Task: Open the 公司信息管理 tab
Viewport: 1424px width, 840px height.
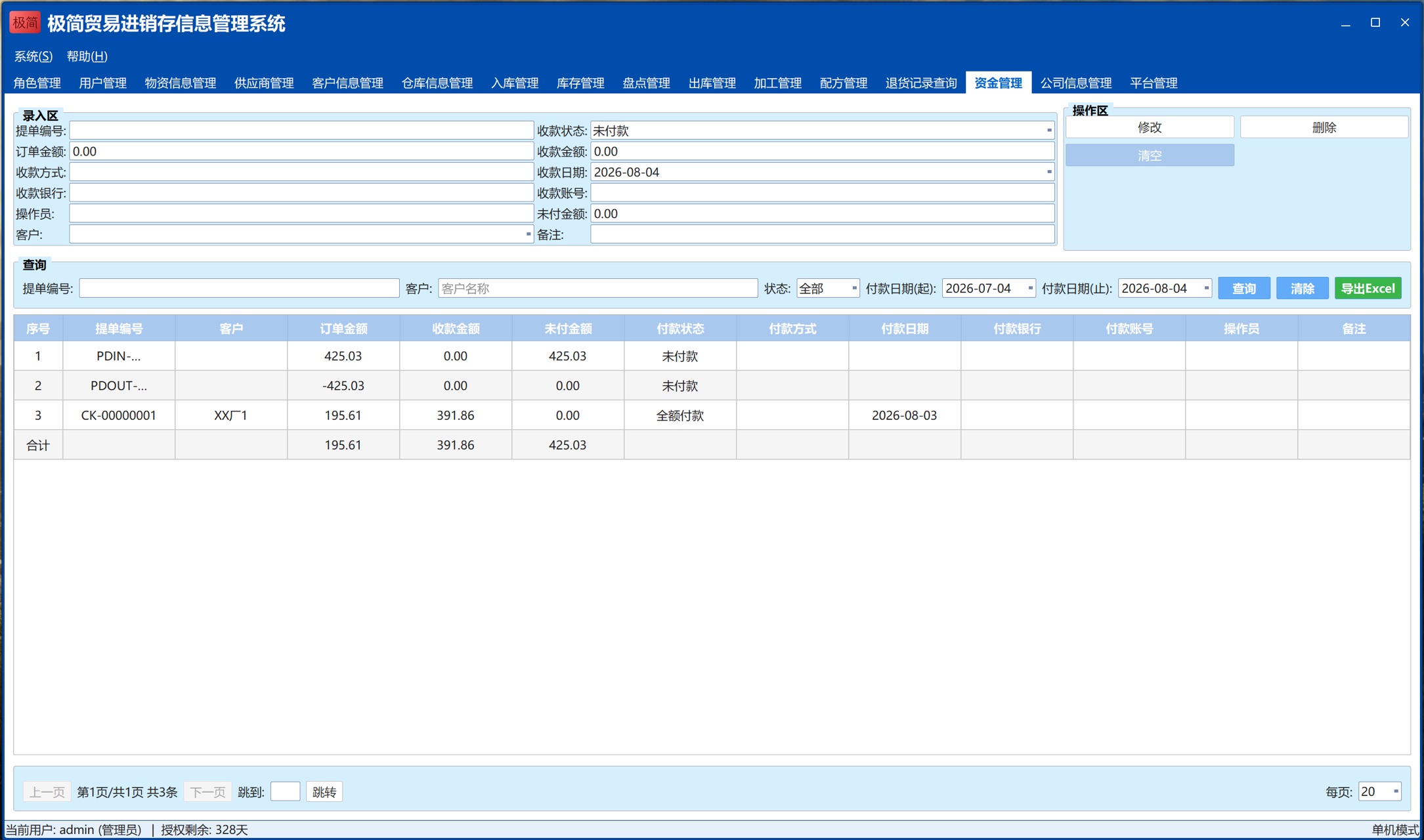Action: coord(1075,83)
